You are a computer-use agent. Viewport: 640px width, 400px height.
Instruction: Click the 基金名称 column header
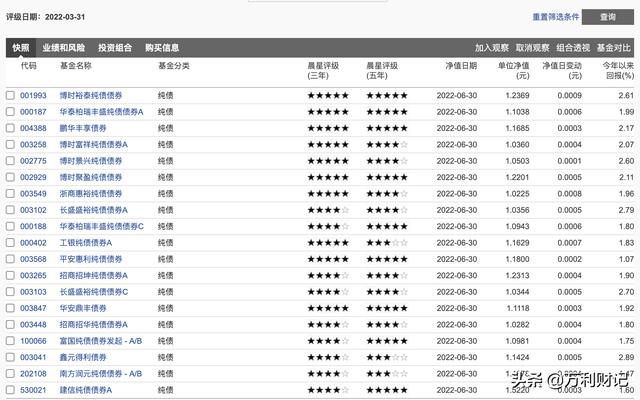coord(76,66)
